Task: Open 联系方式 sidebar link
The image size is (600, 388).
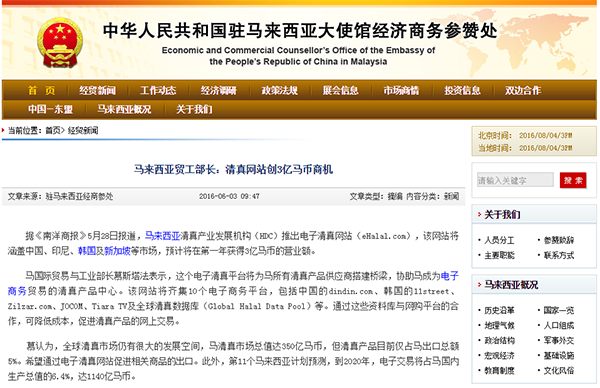Action: click(559, 255)
